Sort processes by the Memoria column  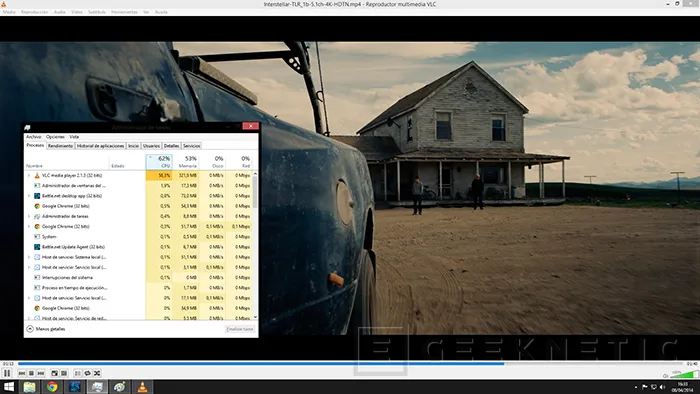click(186, 162)
